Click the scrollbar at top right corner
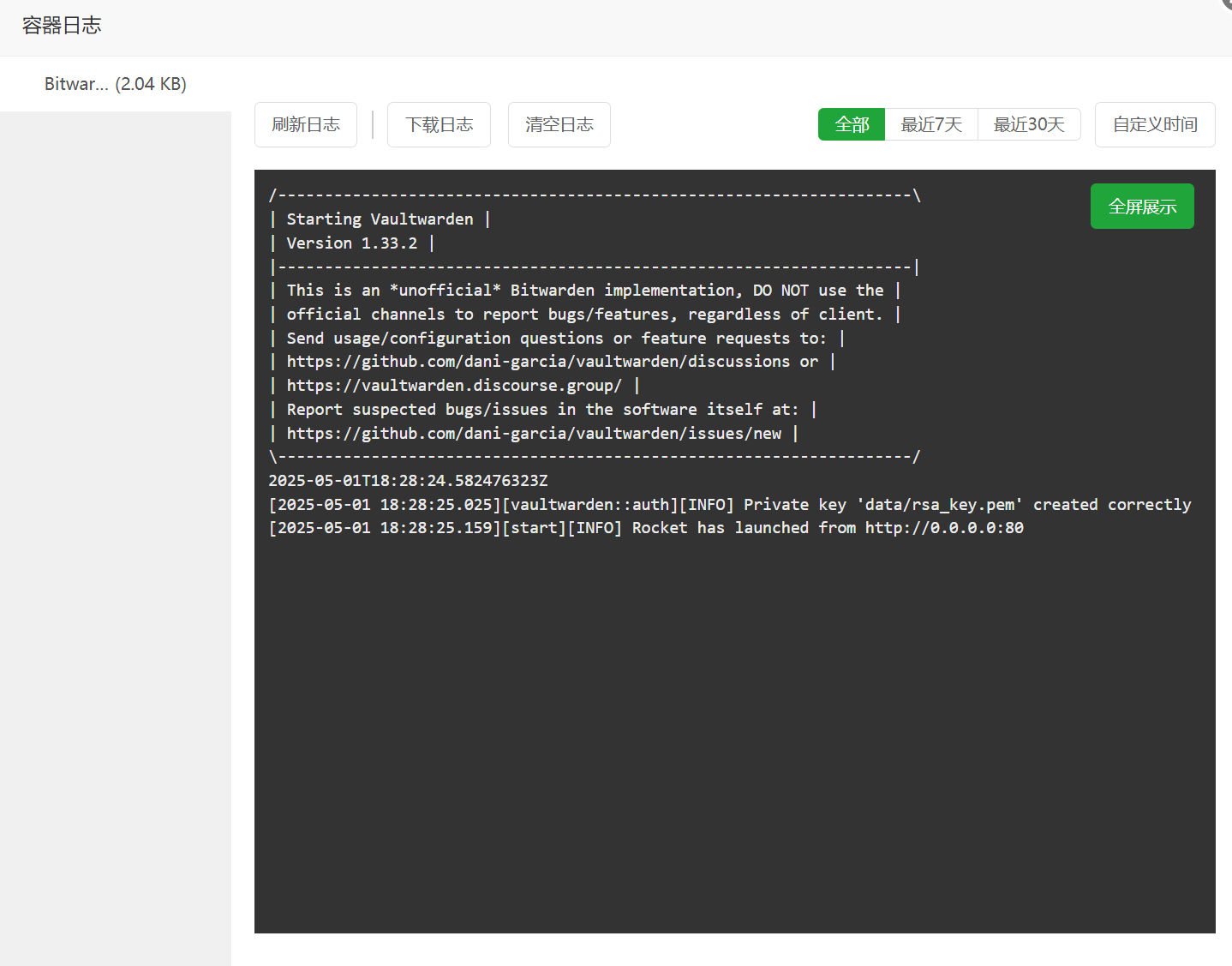 pos(1225,7)
